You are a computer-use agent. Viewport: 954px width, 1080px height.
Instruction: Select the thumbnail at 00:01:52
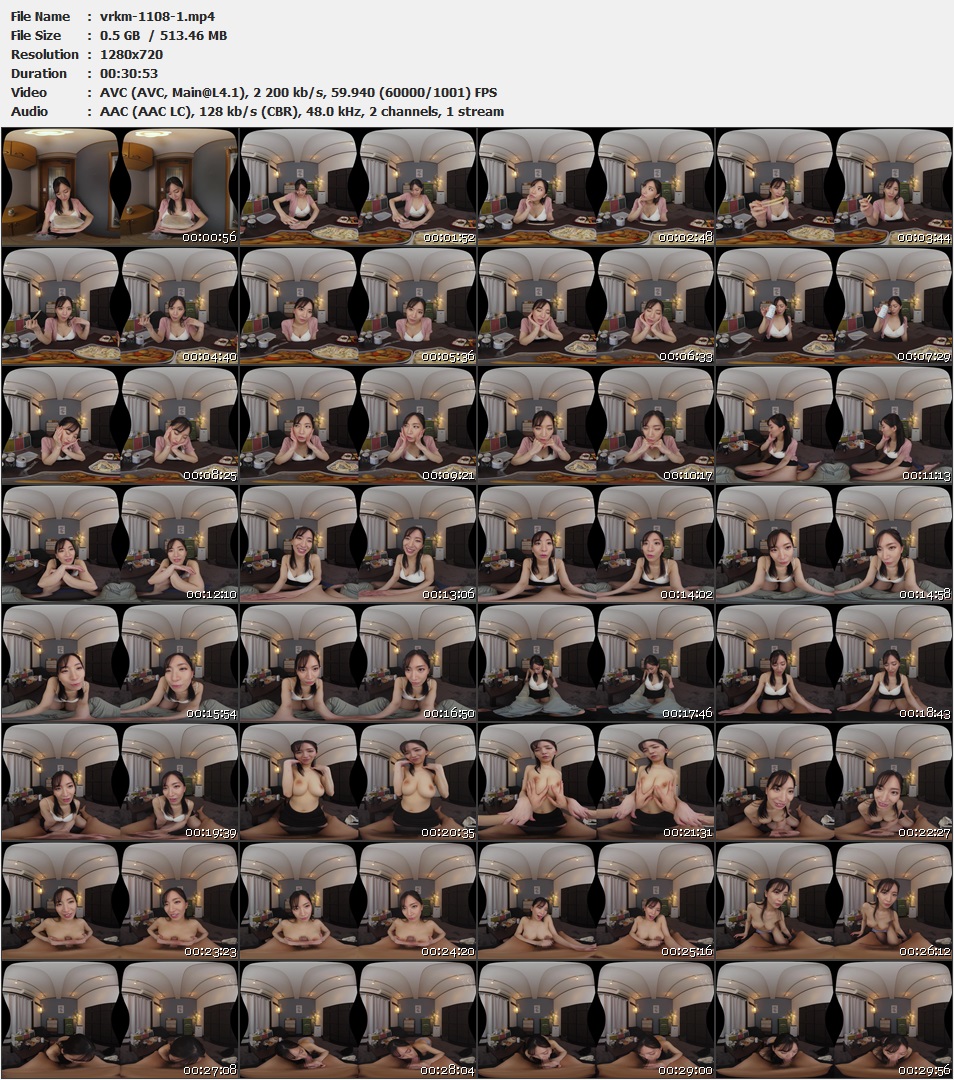tap(358, 186)
